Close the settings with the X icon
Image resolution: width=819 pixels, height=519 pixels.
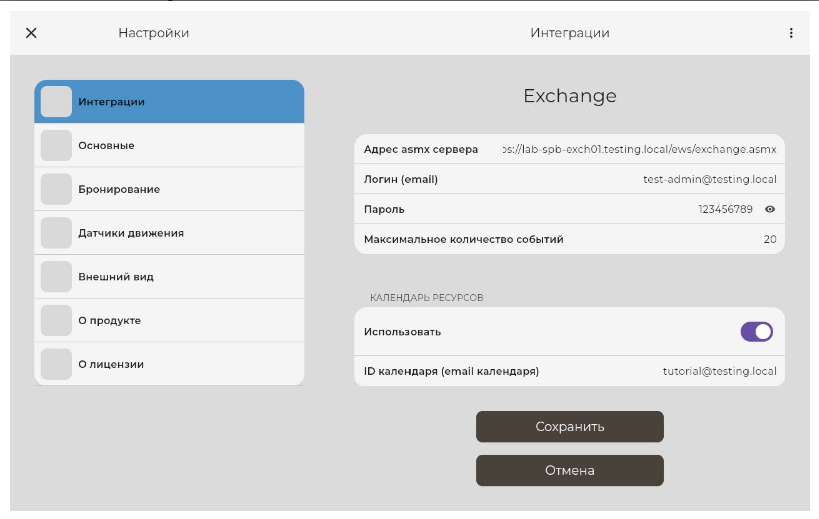[x=31, y=33]
